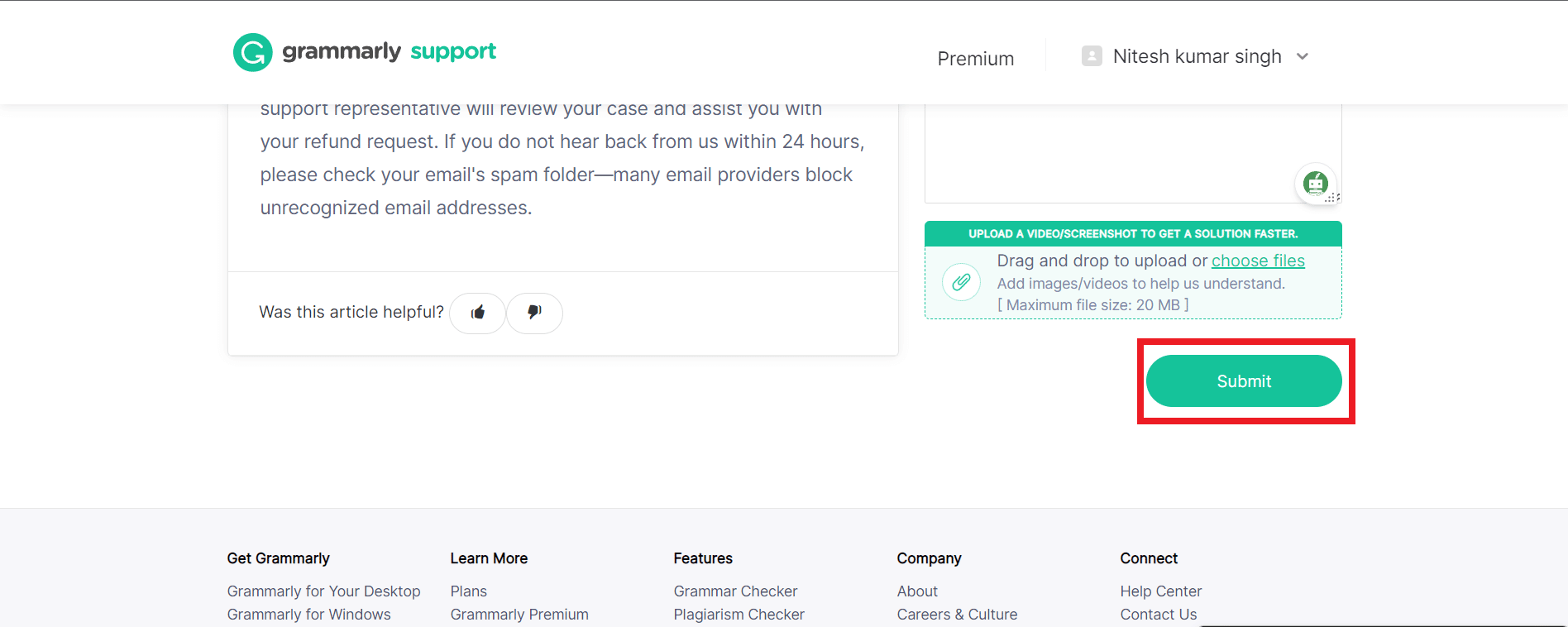Open Grammarly for Your Desktop link

point(323,591)
